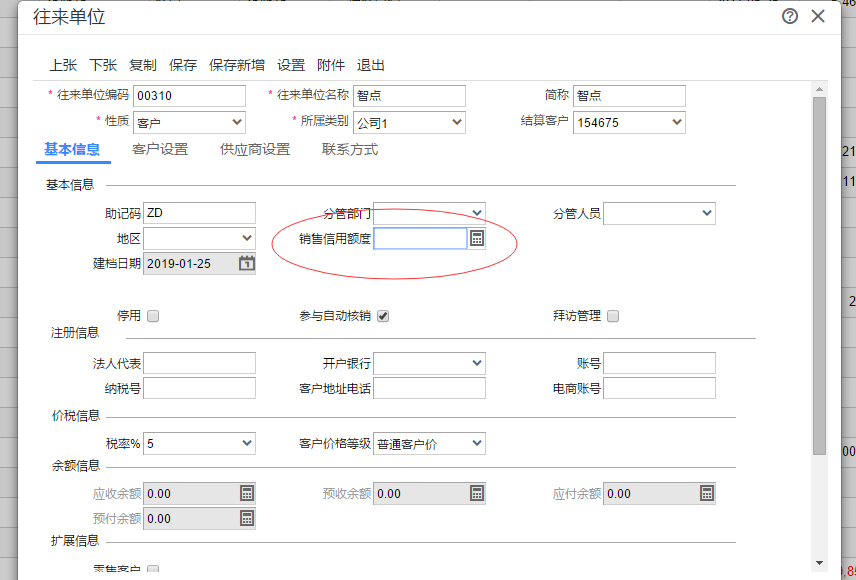
Task: Click calculator icon beside 预付余额
Action: 247,518
